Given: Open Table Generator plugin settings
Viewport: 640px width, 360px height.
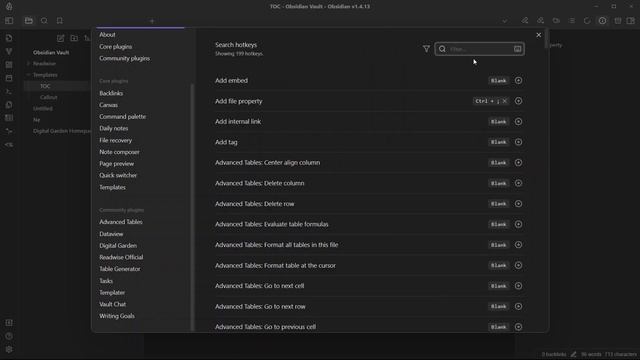Looking at the screenshot, I should 120,269.
